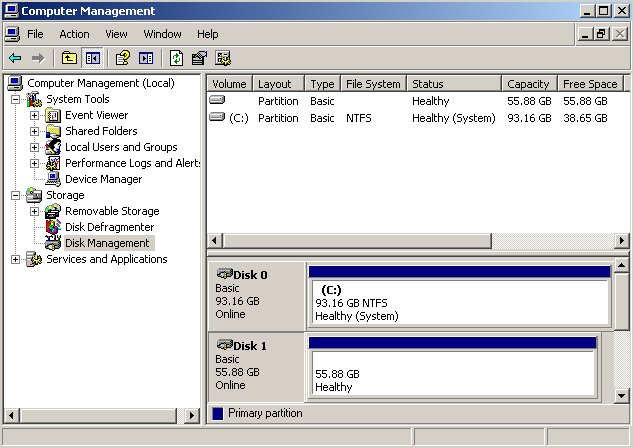Click the Refresh toolbar icon
This screenshot has height=448, width=634.
coord(176,58)
